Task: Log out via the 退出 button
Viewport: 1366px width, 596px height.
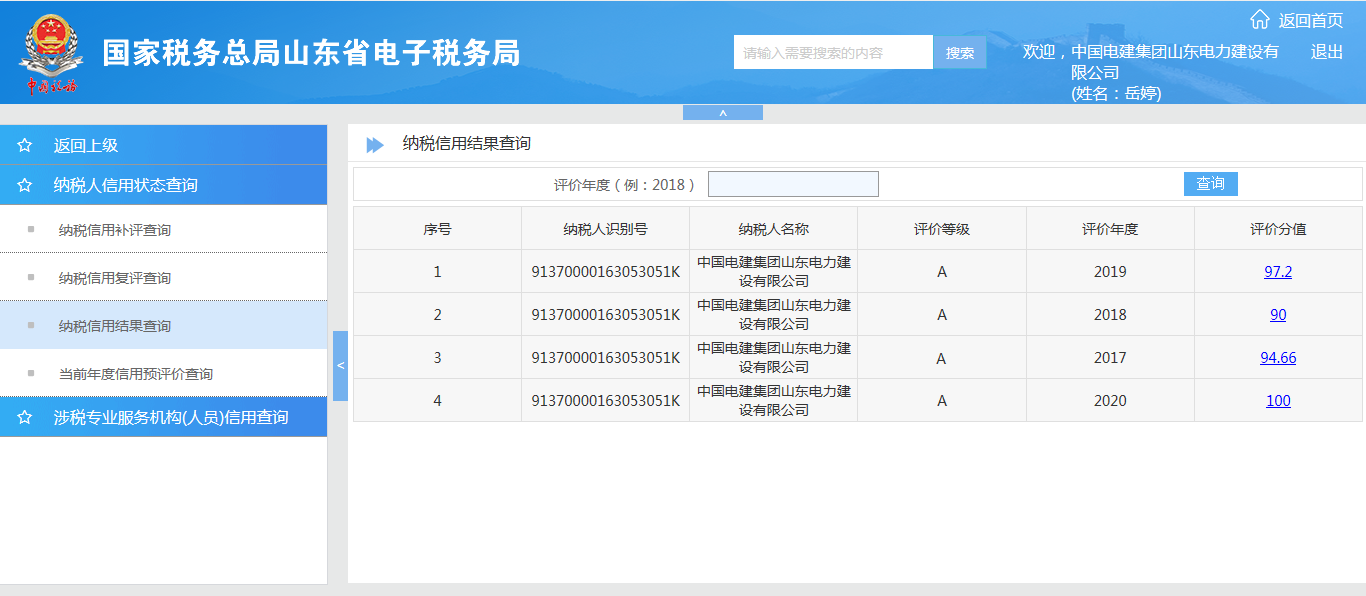Action: (x=1326, y=51)
